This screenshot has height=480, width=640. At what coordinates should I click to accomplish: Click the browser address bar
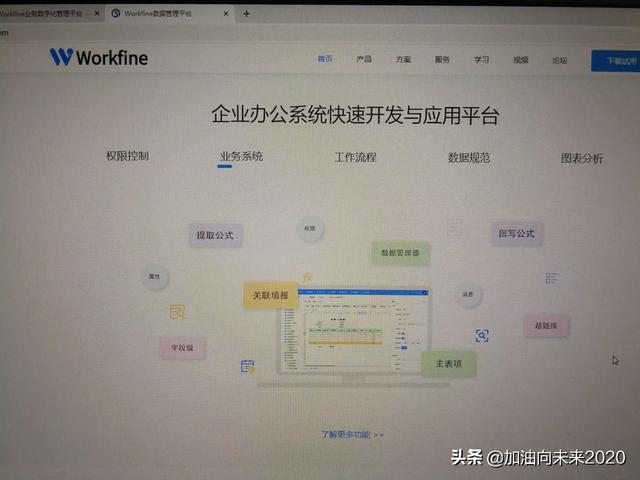coord(320,33)
